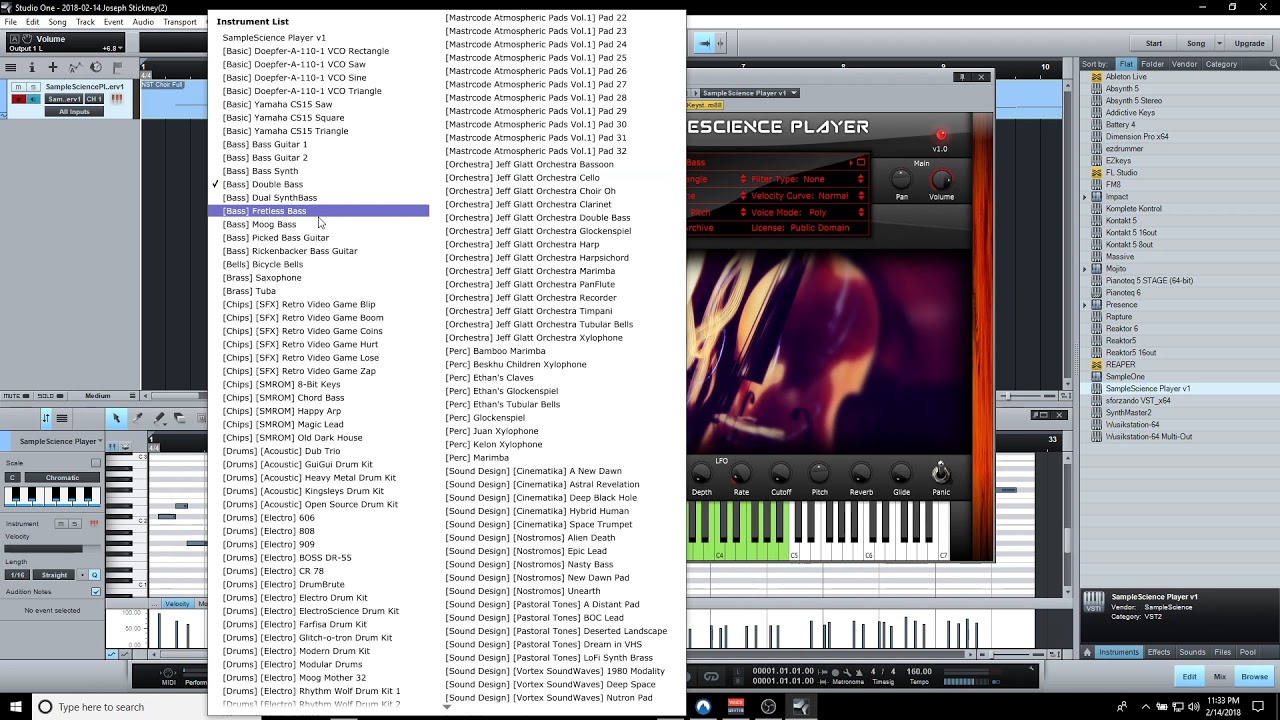
Task: Click the All Inputs track button
Action: pos(75,111)
